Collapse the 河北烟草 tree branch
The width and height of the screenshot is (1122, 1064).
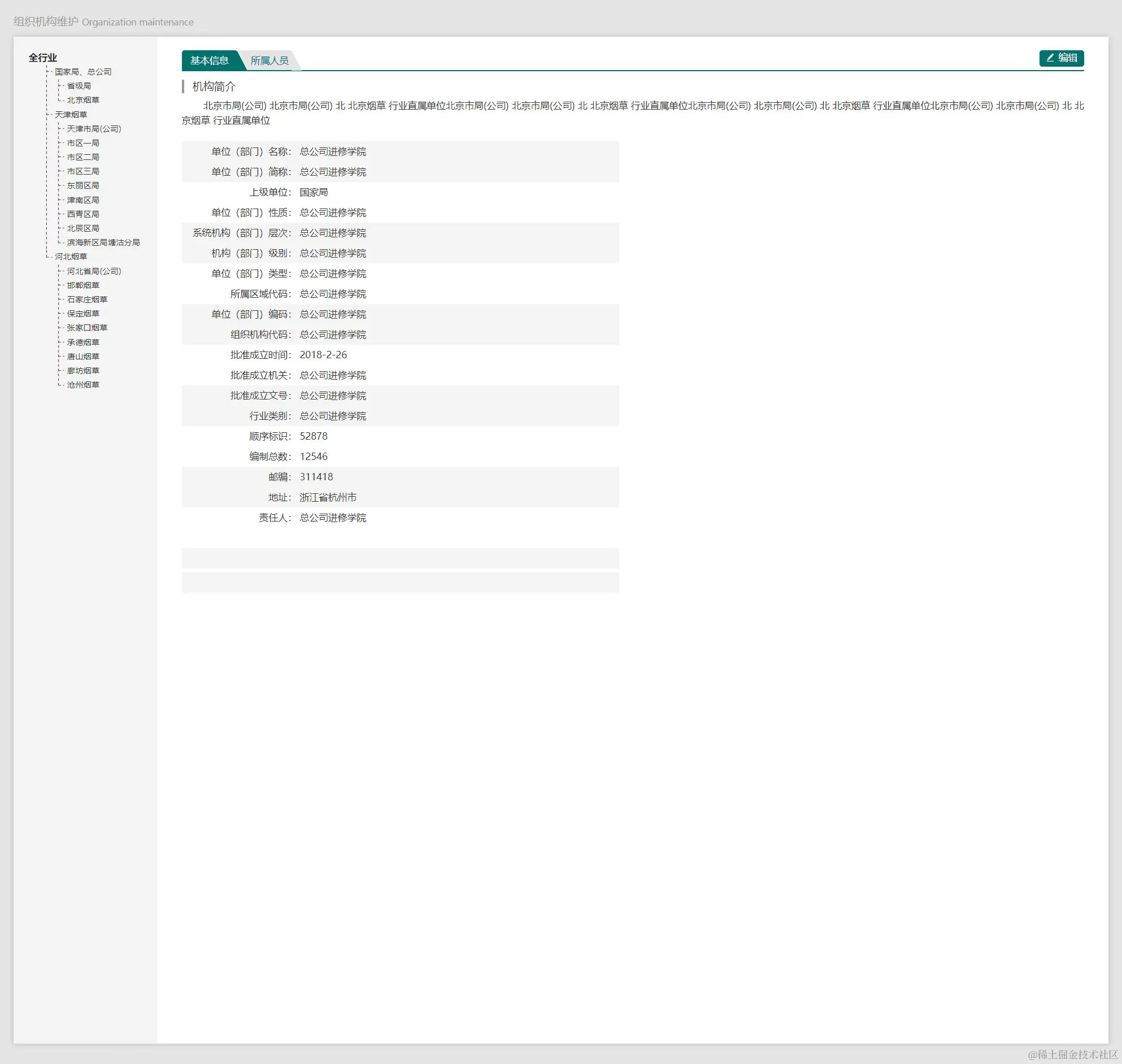tap(71, 257)
